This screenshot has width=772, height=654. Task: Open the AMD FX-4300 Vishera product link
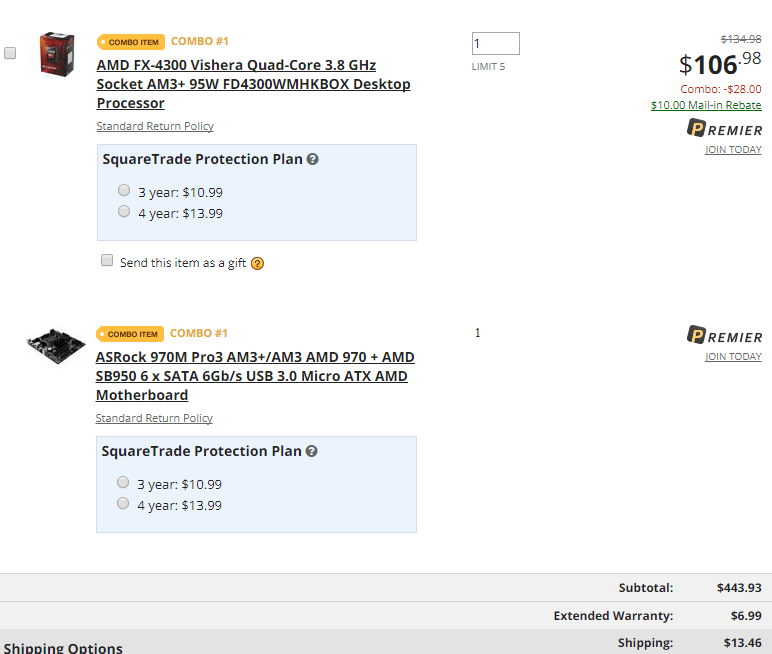(x=254, y=84)
